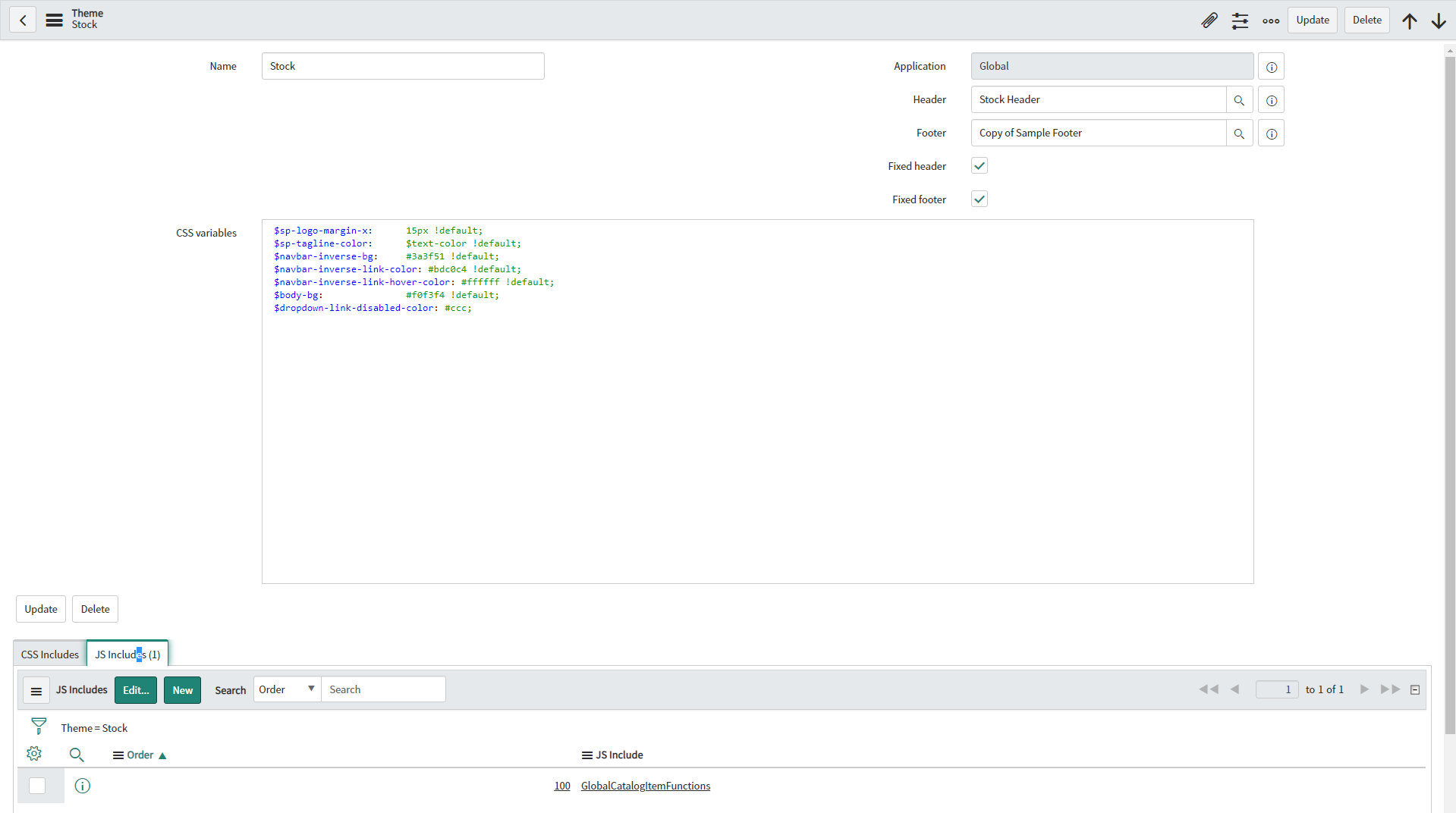
Task: Open more options three-dots icon
Action: 1272,20
